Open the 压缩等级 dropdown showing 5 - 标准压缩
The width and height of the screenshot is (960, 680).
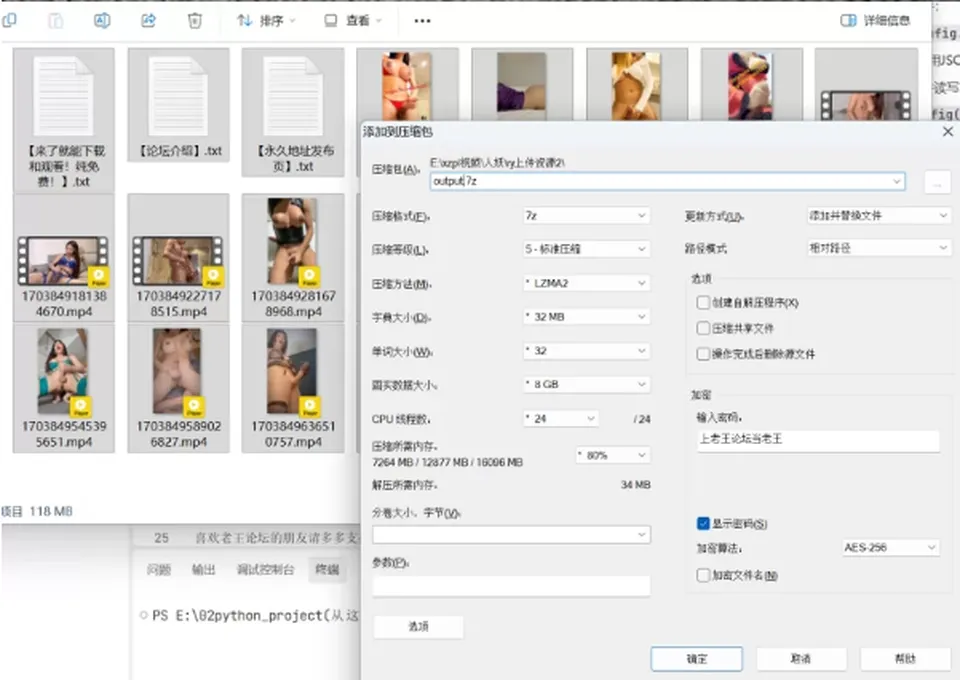tap(586, 249)
